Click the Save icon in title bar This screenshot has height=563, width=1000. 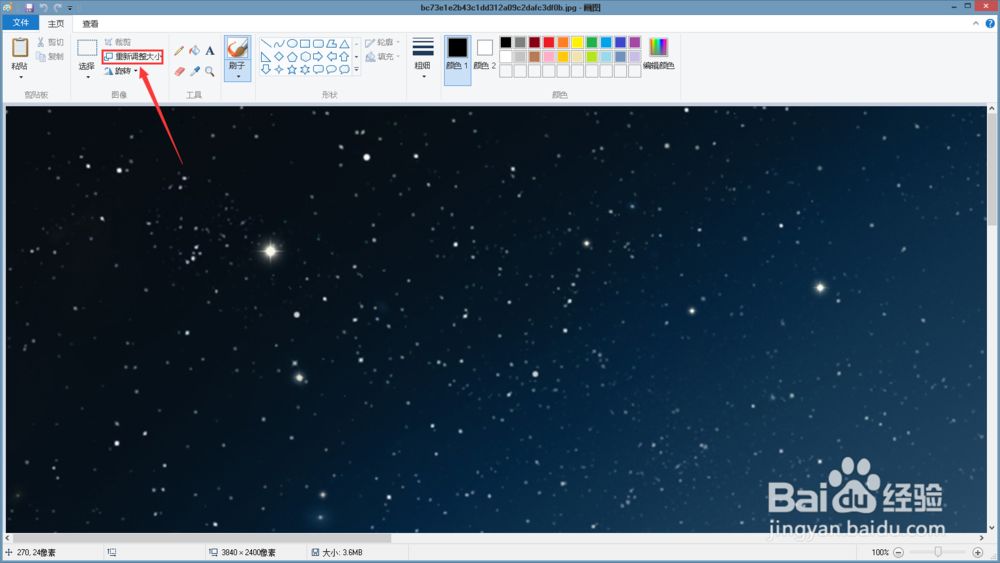29,8
